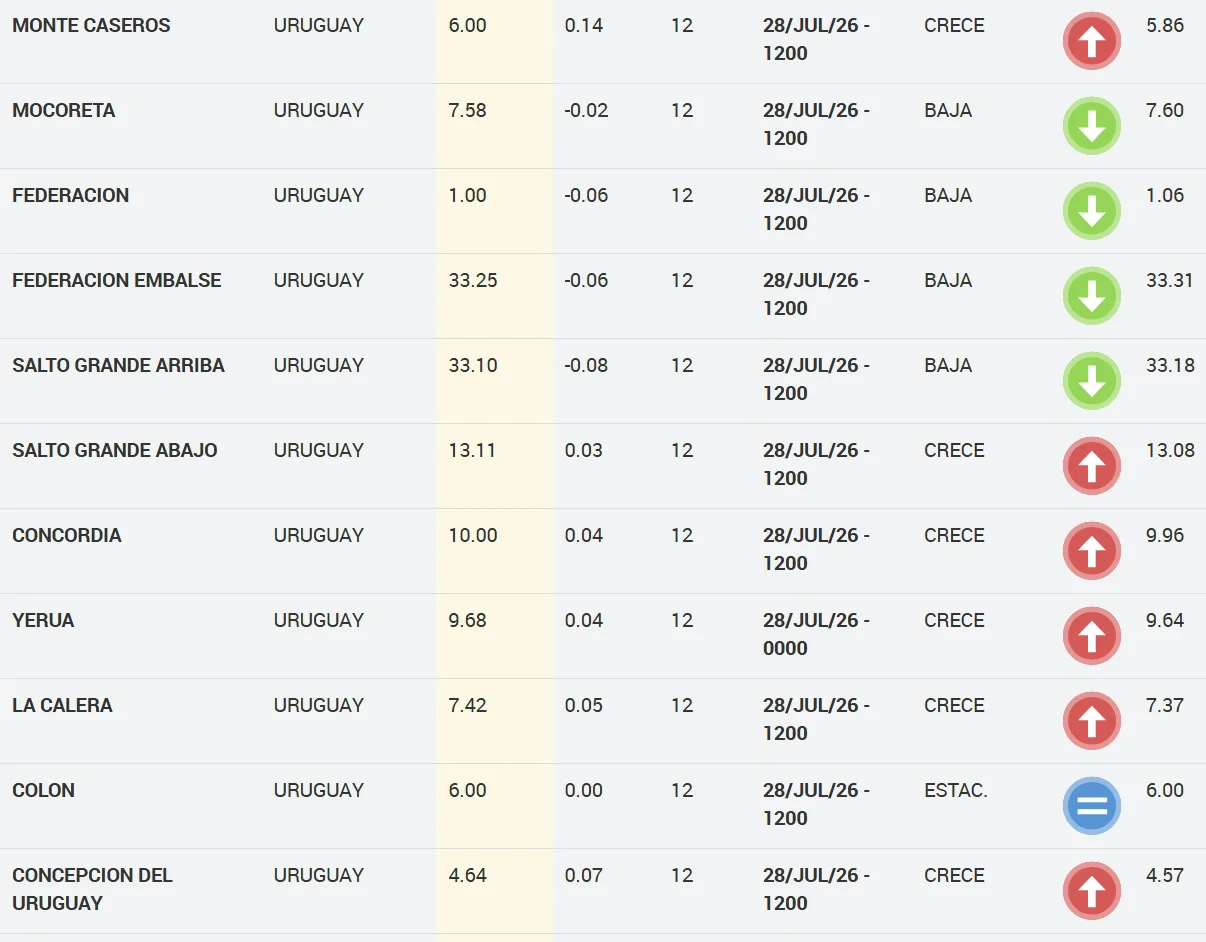The width and height of the screenshot is (1206, 942).
Task: Click the green down arrow in the FEDERACION 1.00 row
Action: pos(1091,211)
